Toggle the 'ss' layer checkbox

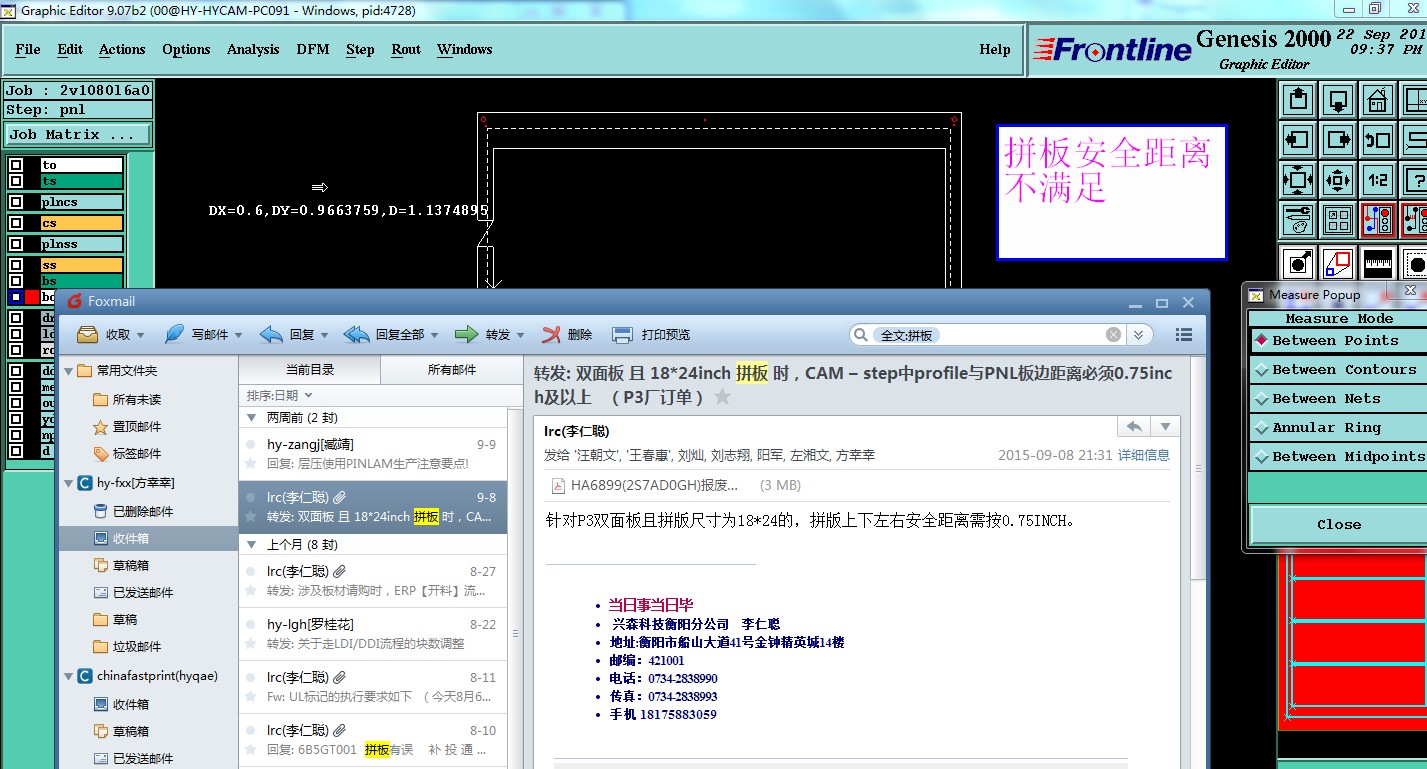coord(15,265)
